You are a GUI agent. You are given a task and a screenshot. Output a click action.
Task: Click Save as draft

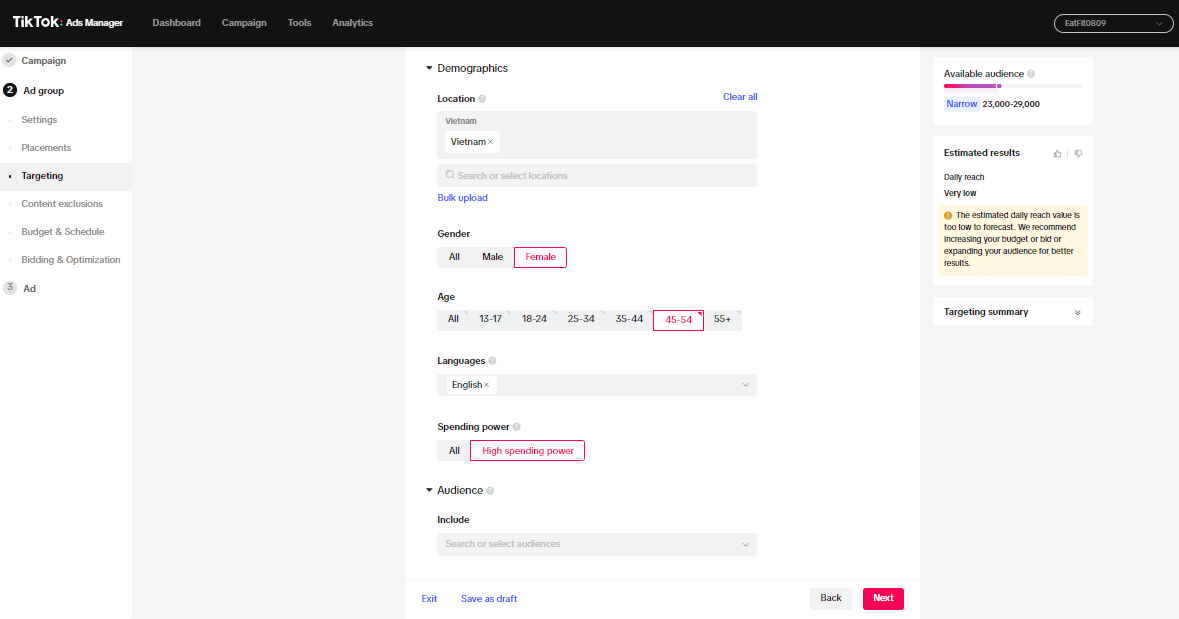(x=489, y=599)
